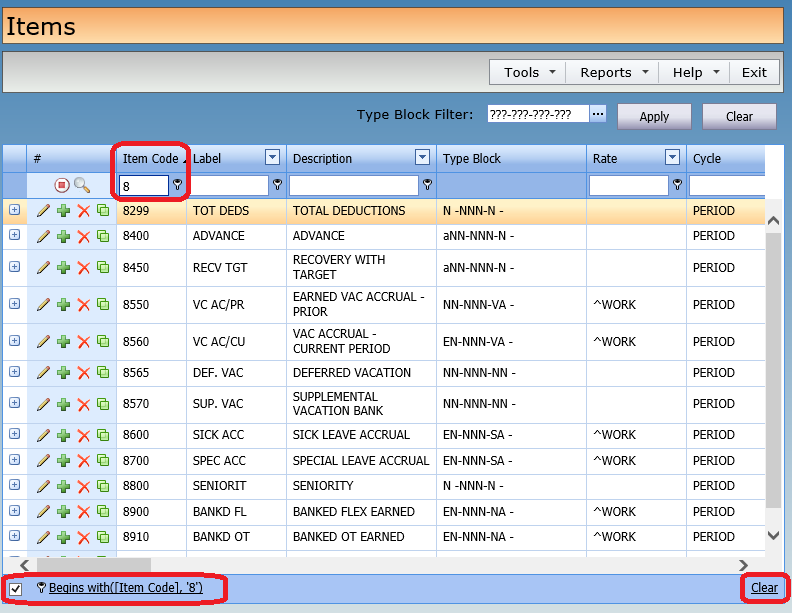Click the Clear link in bottom filter bar
The width and height of the screenshot is (793, 614).
[x=764, y=588]
